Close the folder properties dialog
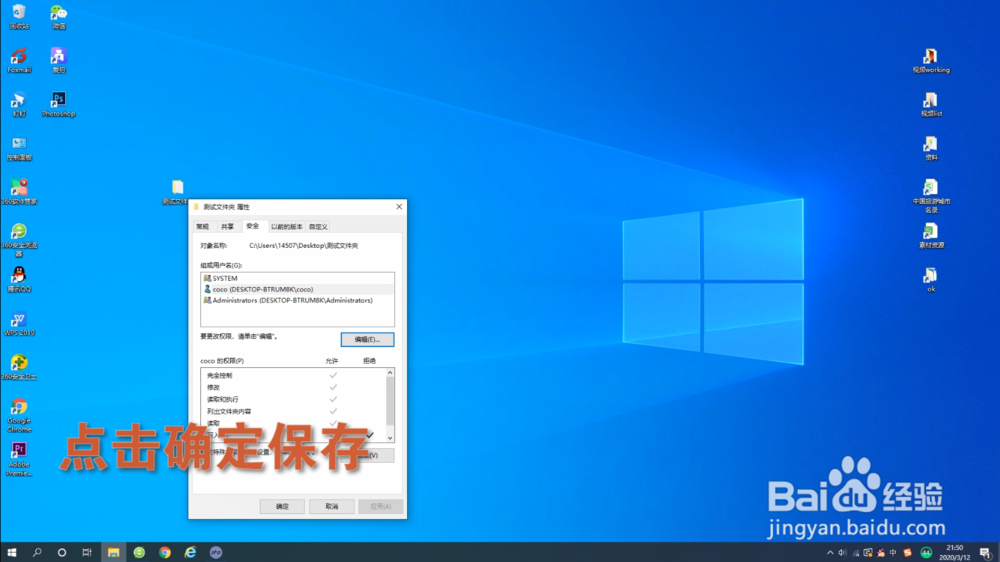Screen dimensions: 1000x562 point(399,207)
